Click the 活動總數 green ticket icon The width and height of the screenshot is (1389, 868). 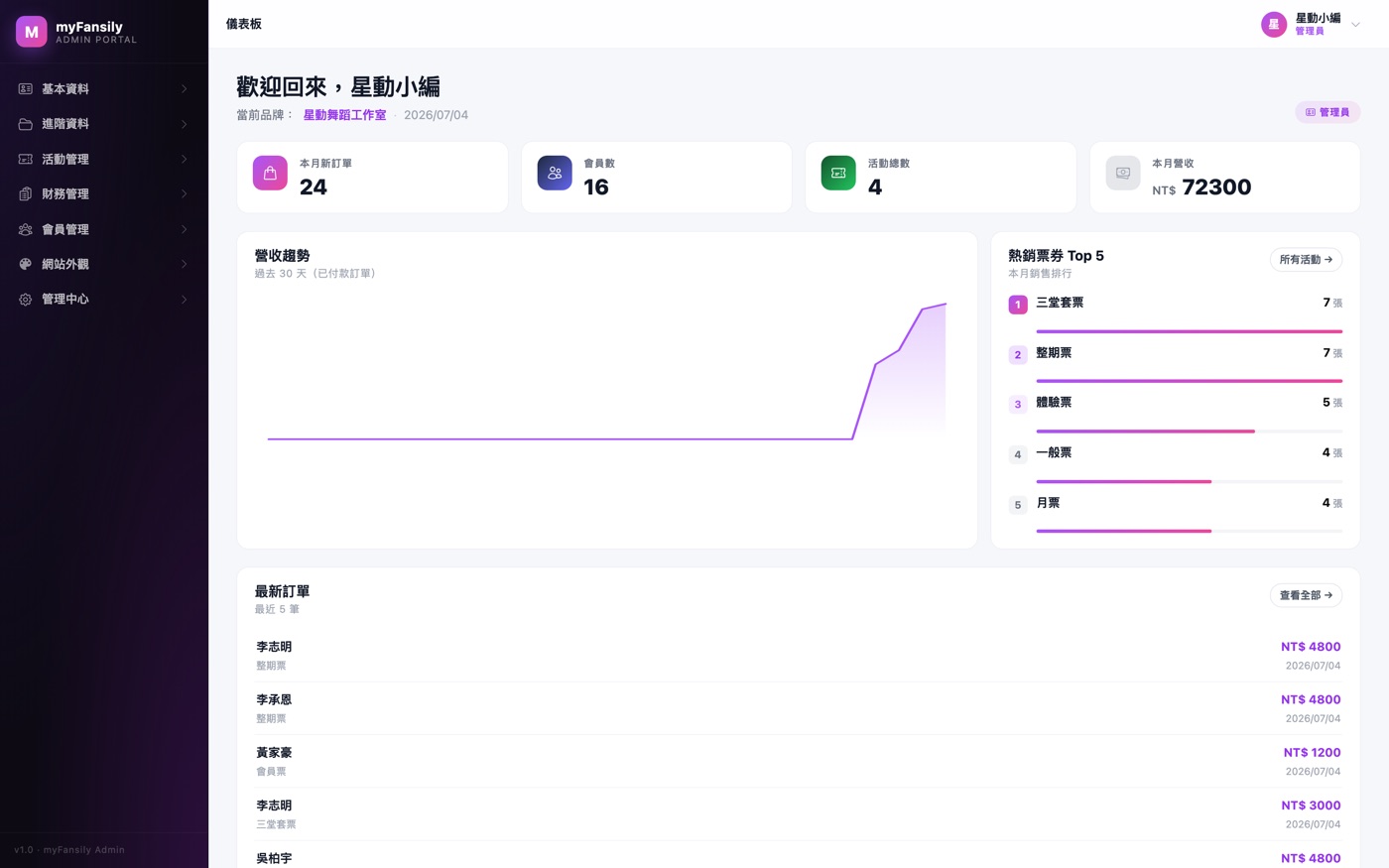click(x=838, y=173)
